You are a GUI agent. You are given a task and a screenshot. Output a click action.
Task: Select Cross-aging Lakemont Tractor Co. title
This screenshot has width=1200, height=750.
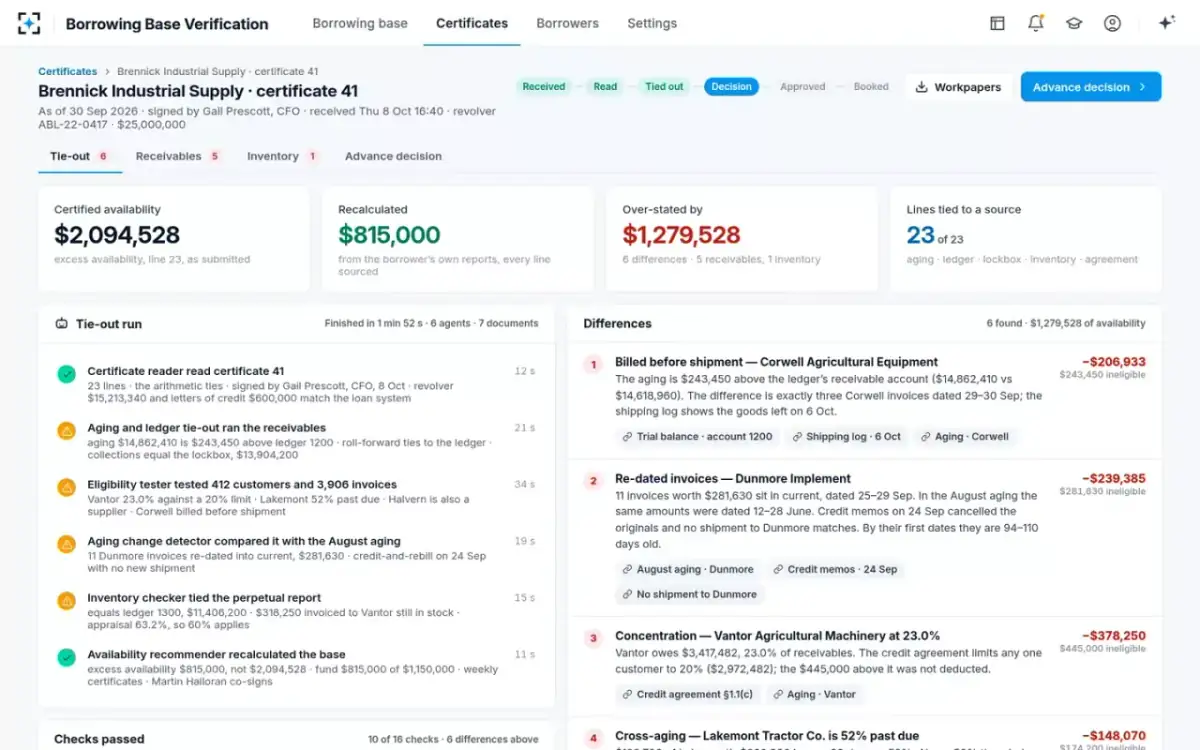(767, 736)
